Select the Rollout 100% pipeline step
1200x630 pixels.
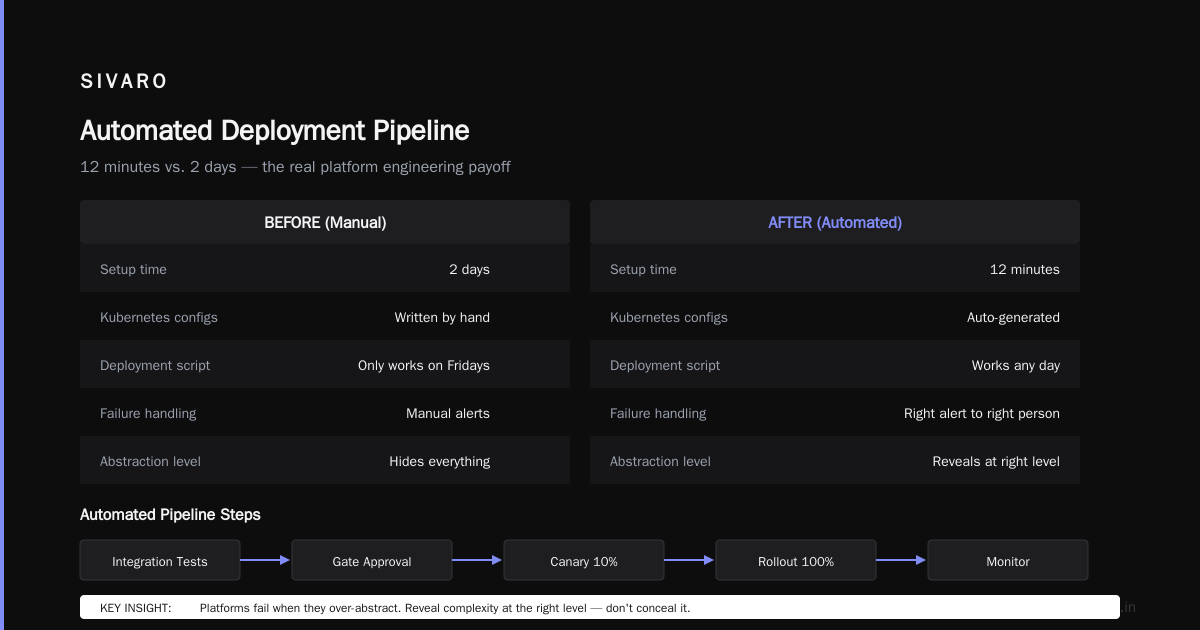(x=796, y=561)
